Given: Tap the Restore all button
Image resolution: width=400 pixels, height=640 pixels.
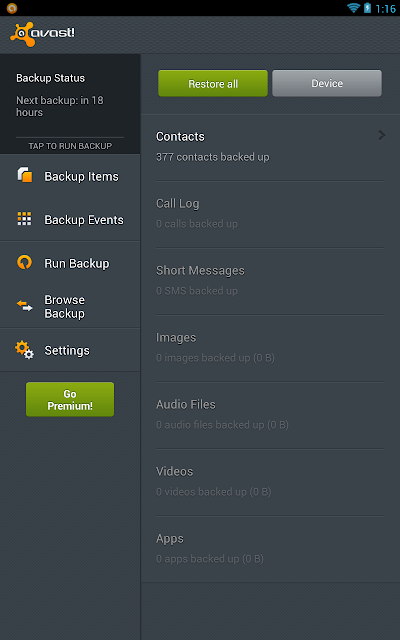Looking at the screenshot, I should point(213,83).
